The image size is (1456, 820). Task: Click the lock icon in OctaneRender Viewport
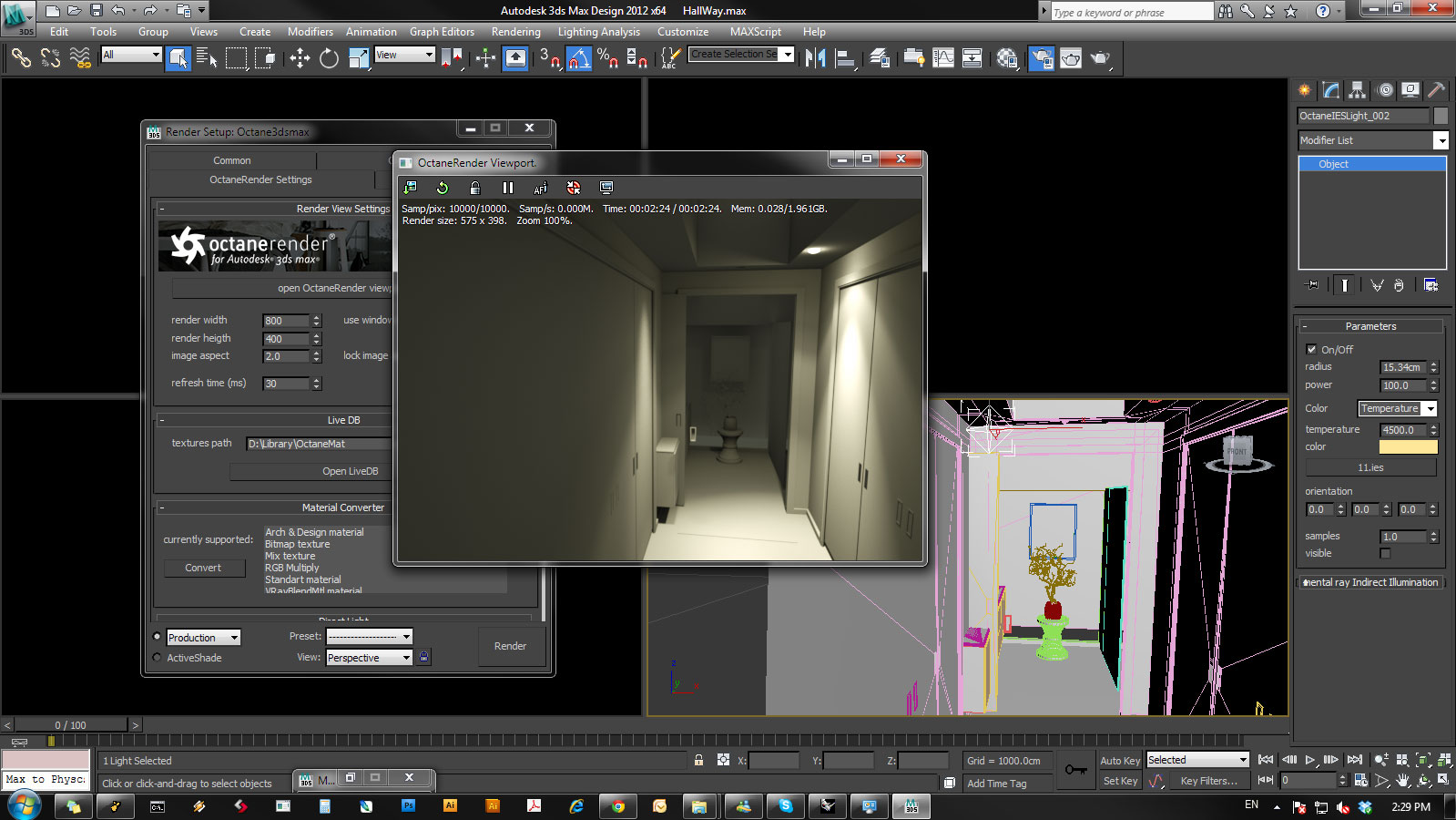pyautogui.click(x=474, y=188)
